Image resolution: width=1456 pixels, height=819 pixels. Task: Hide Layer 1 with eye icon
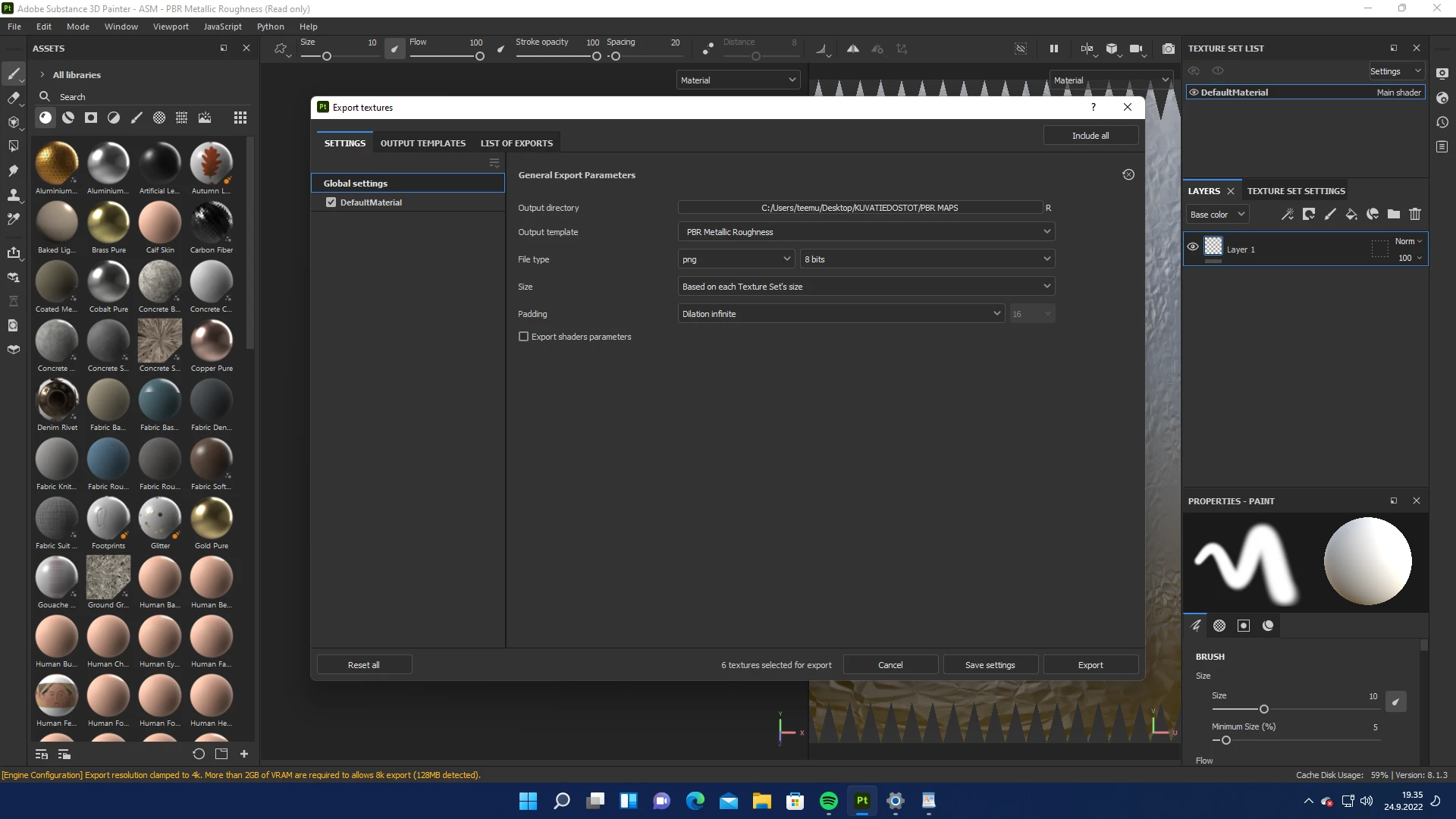pyautogui.click(x=1193, y=247)
